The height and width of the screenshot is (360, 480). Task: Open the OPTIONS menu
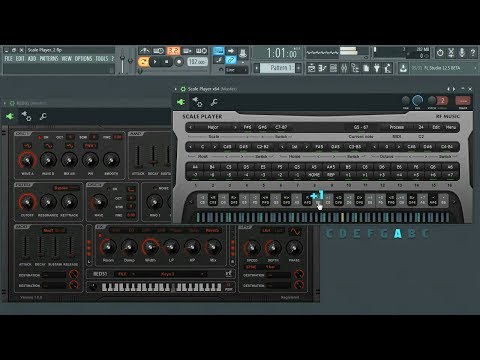(x=83, y=59)
